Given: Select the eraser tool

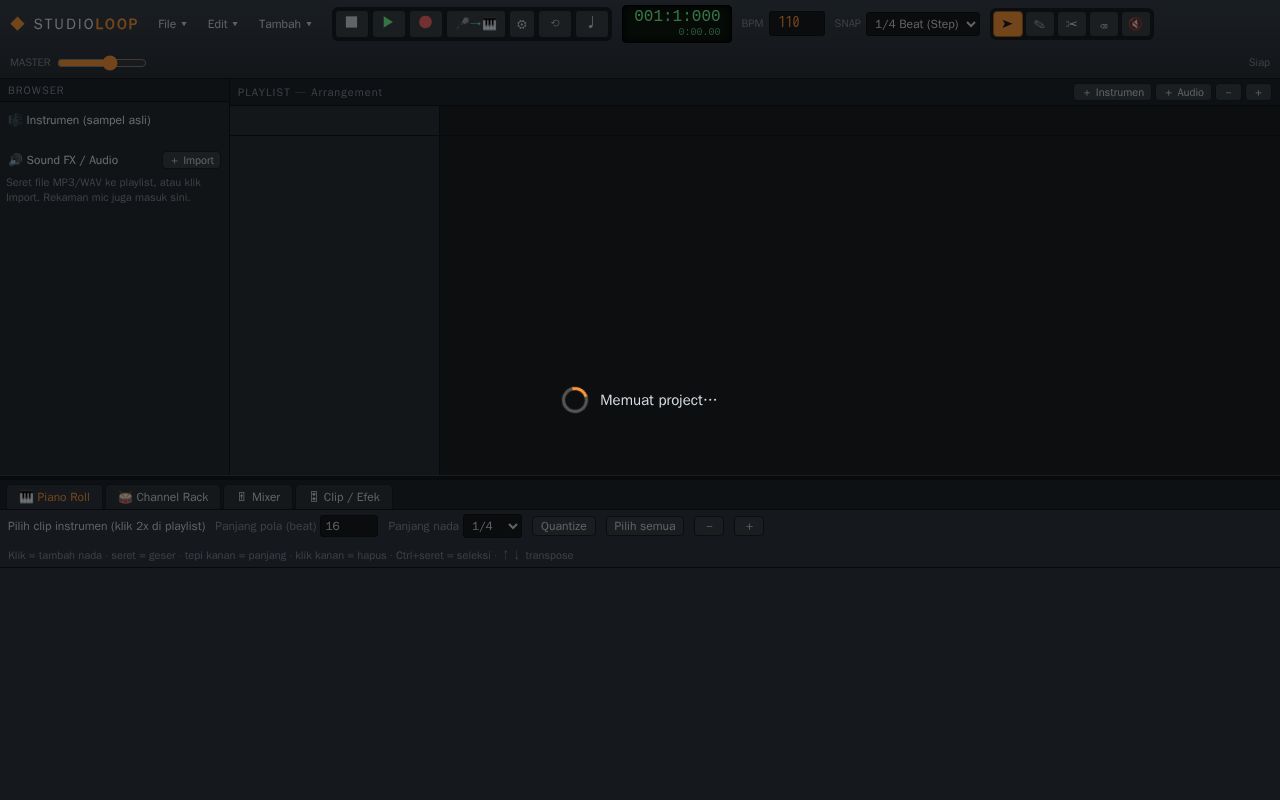Looking at the screenshot, I should click(1103, 24).
